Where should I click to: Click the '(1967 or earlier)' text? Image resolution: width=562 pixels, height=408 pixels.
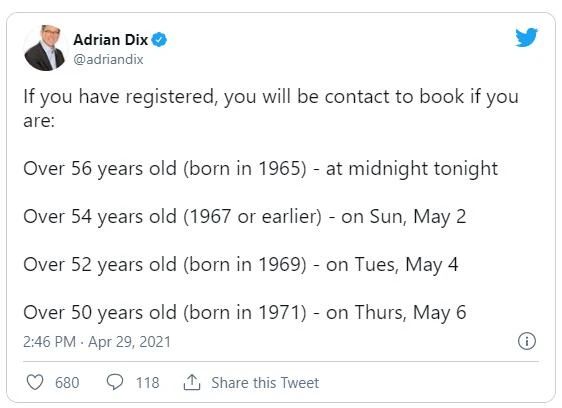point(252,217)
